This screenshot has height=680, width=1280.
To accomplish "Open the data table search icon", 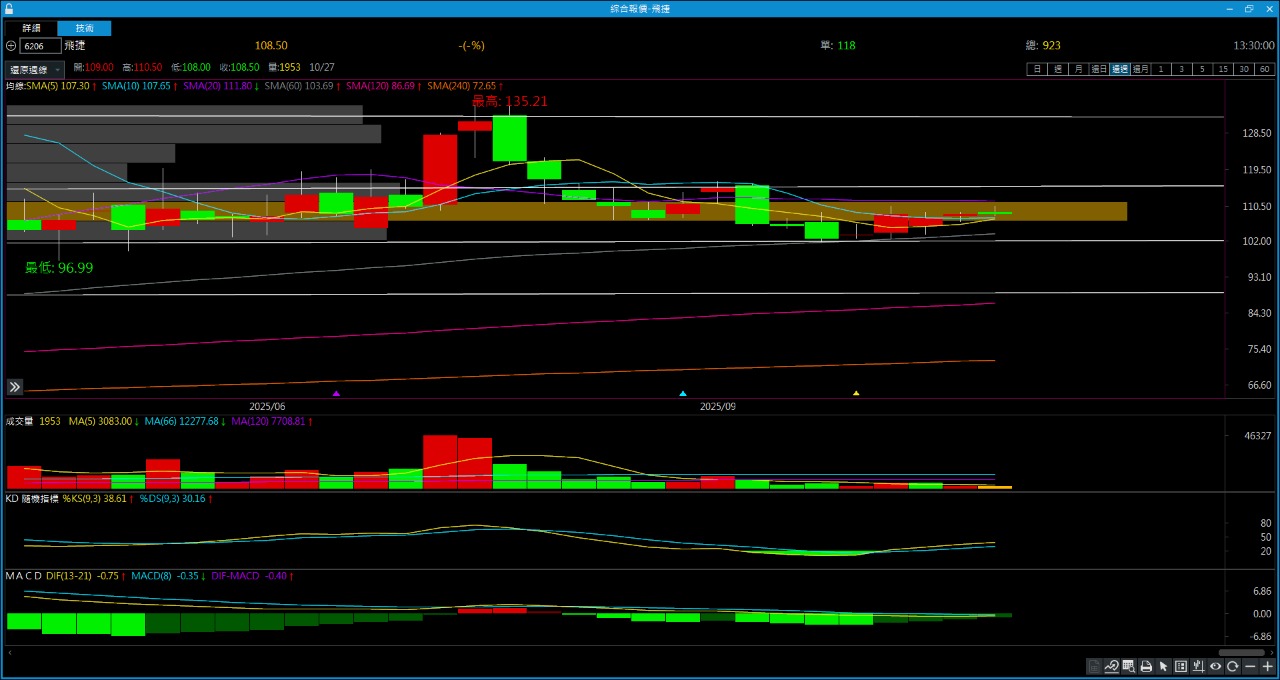I will coord(1128,667).
